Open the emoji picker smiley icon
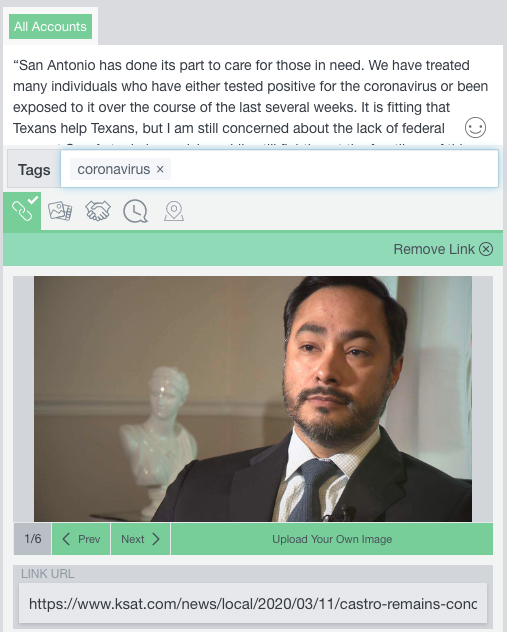 tap(475, 128)
